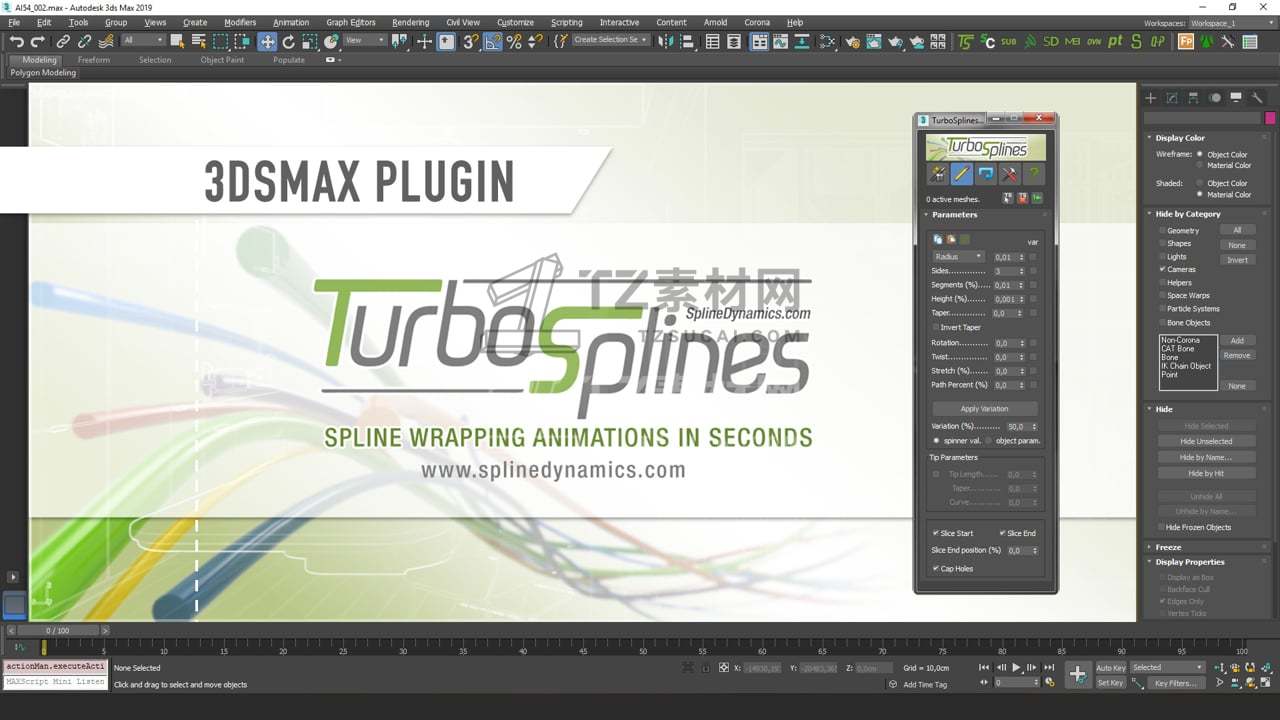Open the Scripting menu

tap(567, 22)
